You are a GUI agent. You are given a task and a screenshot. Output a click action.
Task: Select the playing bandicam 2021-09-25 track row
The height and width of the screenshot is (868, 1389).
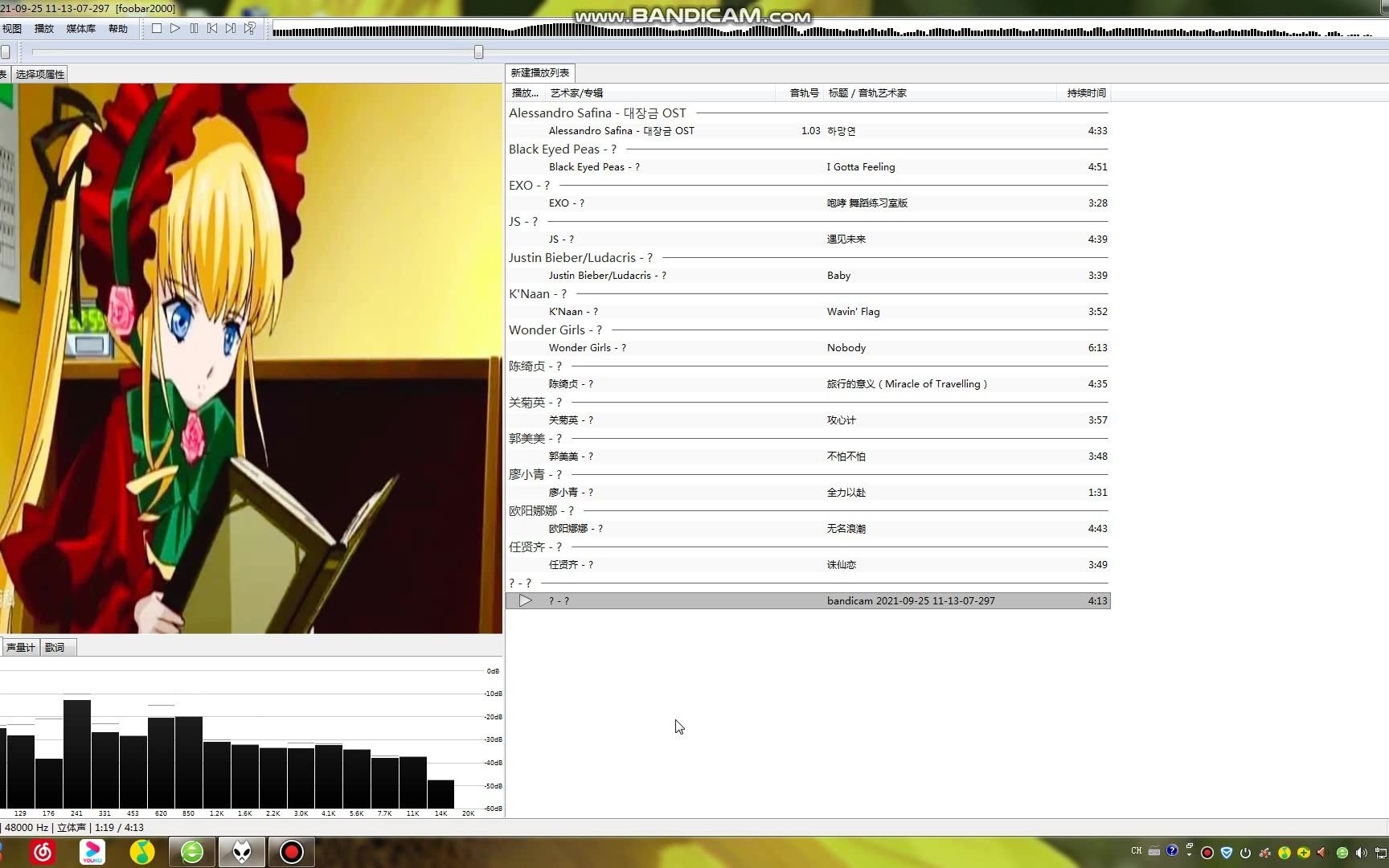(x=808, y=601)
